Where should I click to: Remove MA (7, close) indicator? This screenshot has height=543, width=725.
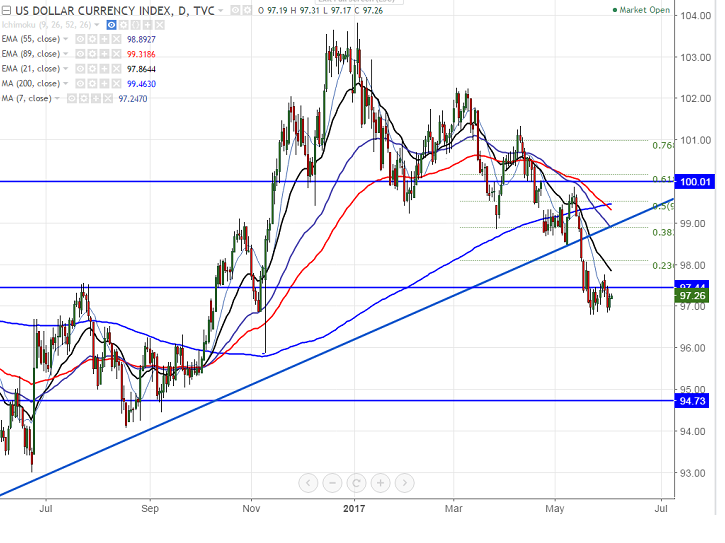(108, 99)
